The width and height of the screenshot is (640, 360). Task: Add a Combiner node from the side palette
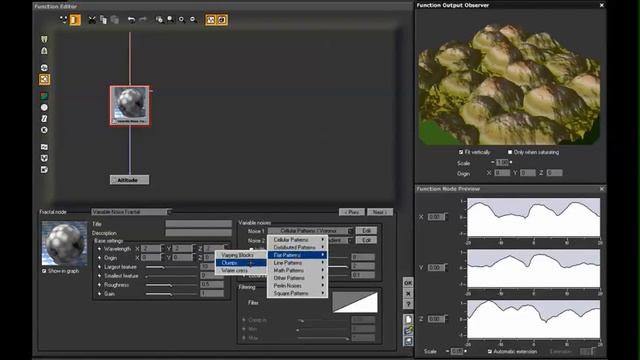[44, 158]
